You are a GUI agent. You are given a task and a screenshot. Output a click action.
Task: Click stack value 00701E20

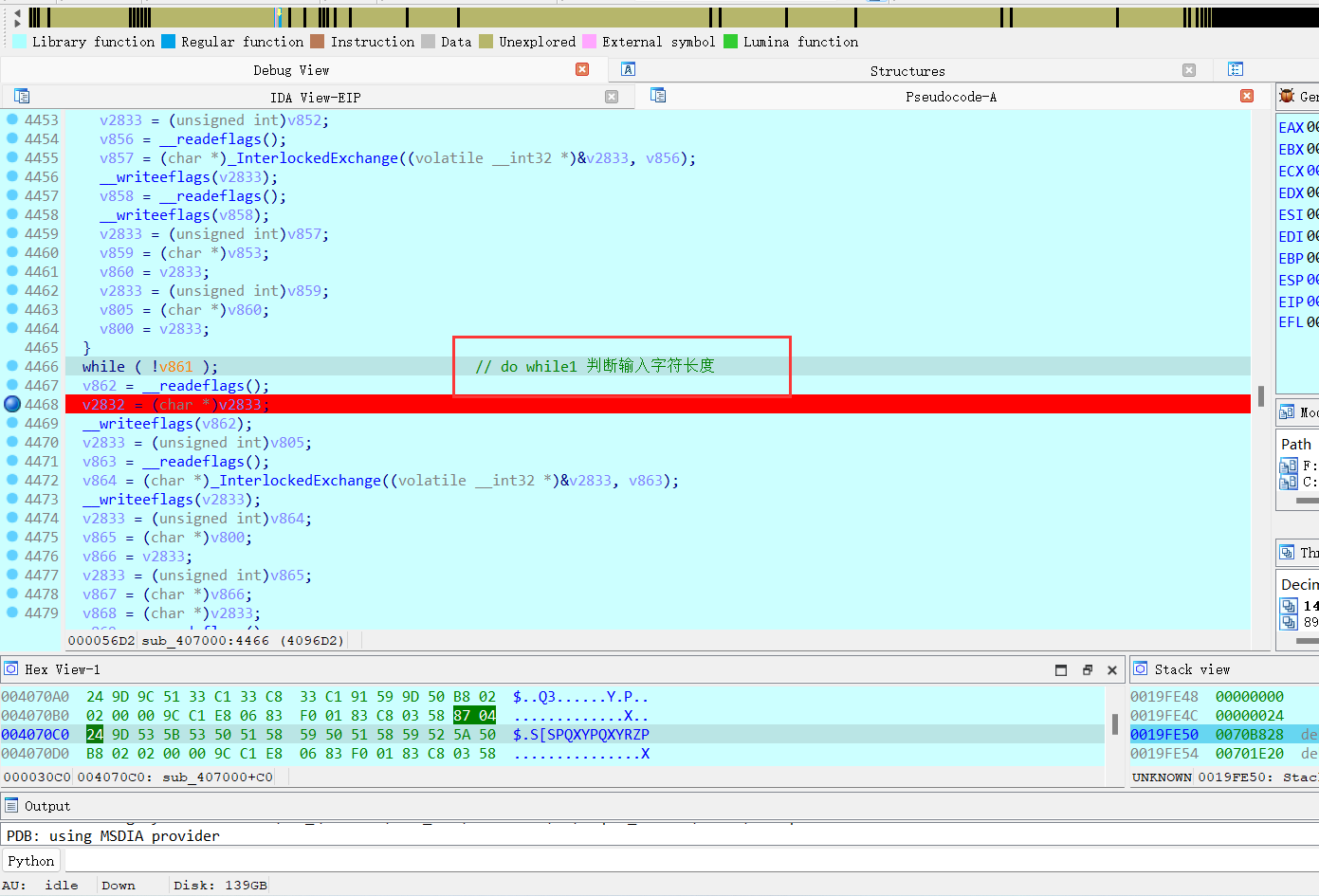click(1250, 753)
